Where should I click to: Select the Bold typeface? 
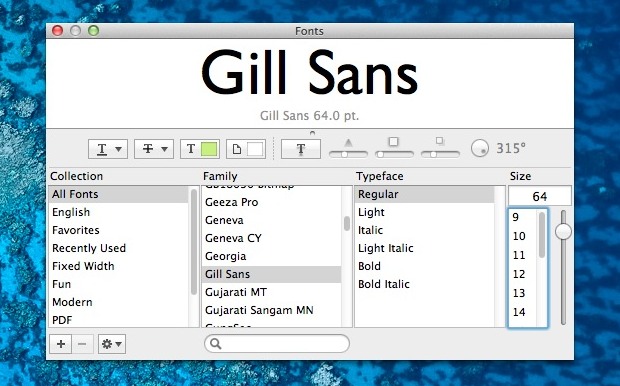click(425, 266)
